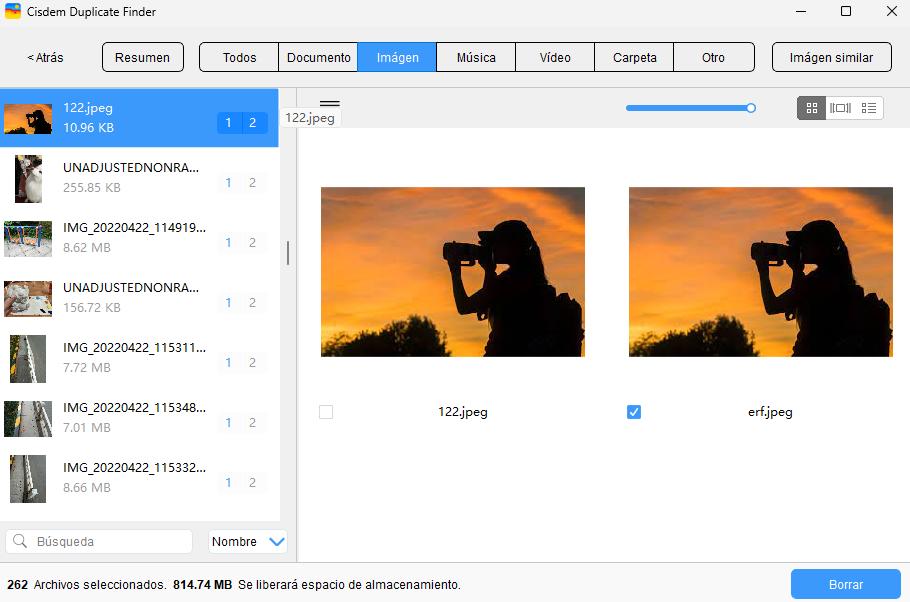Viewport: 910px width, 602px height.
Task: Click the magnifier icon in search field
Action: (x=21, y=541)
